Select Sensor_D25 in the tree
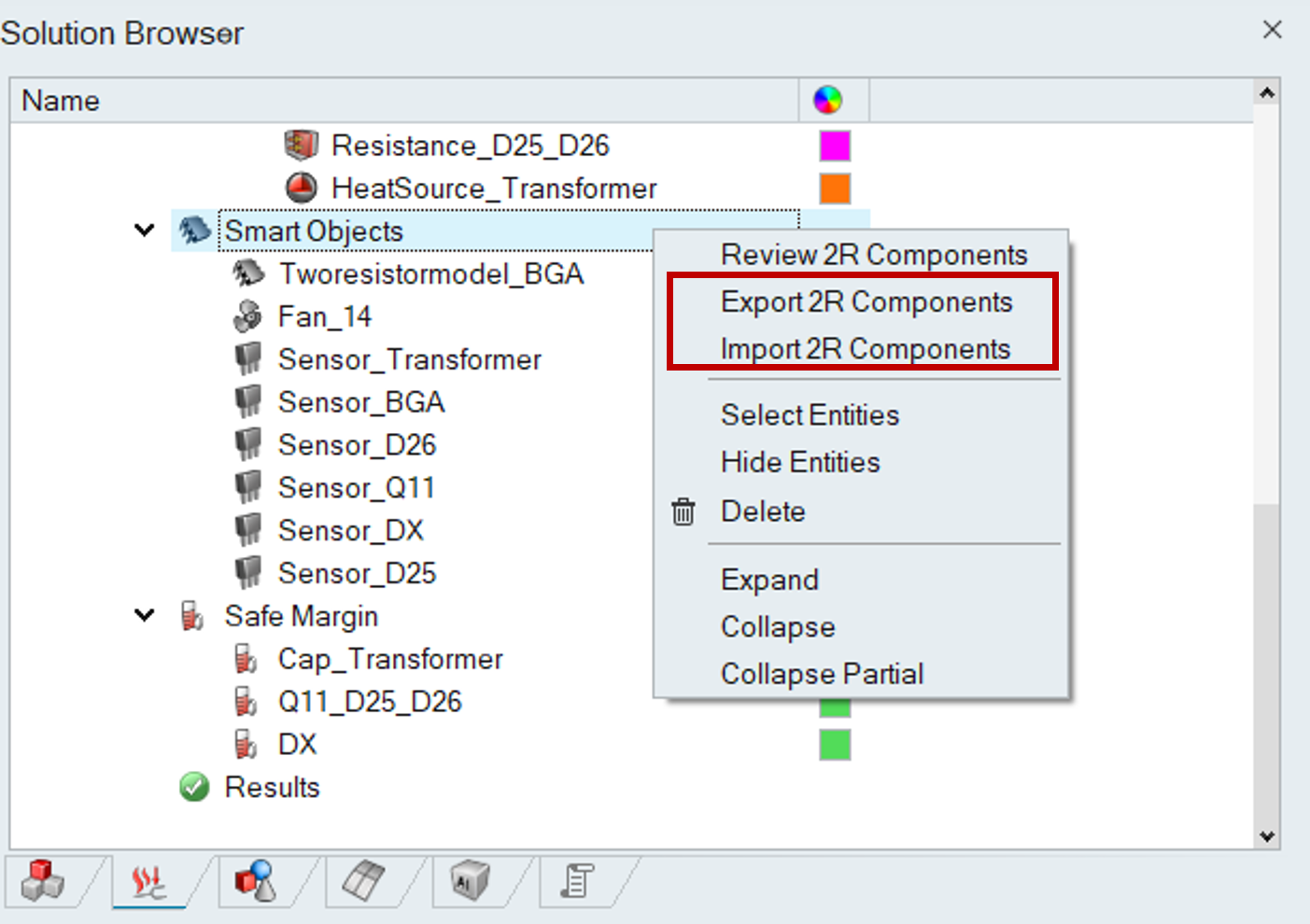 357,574
